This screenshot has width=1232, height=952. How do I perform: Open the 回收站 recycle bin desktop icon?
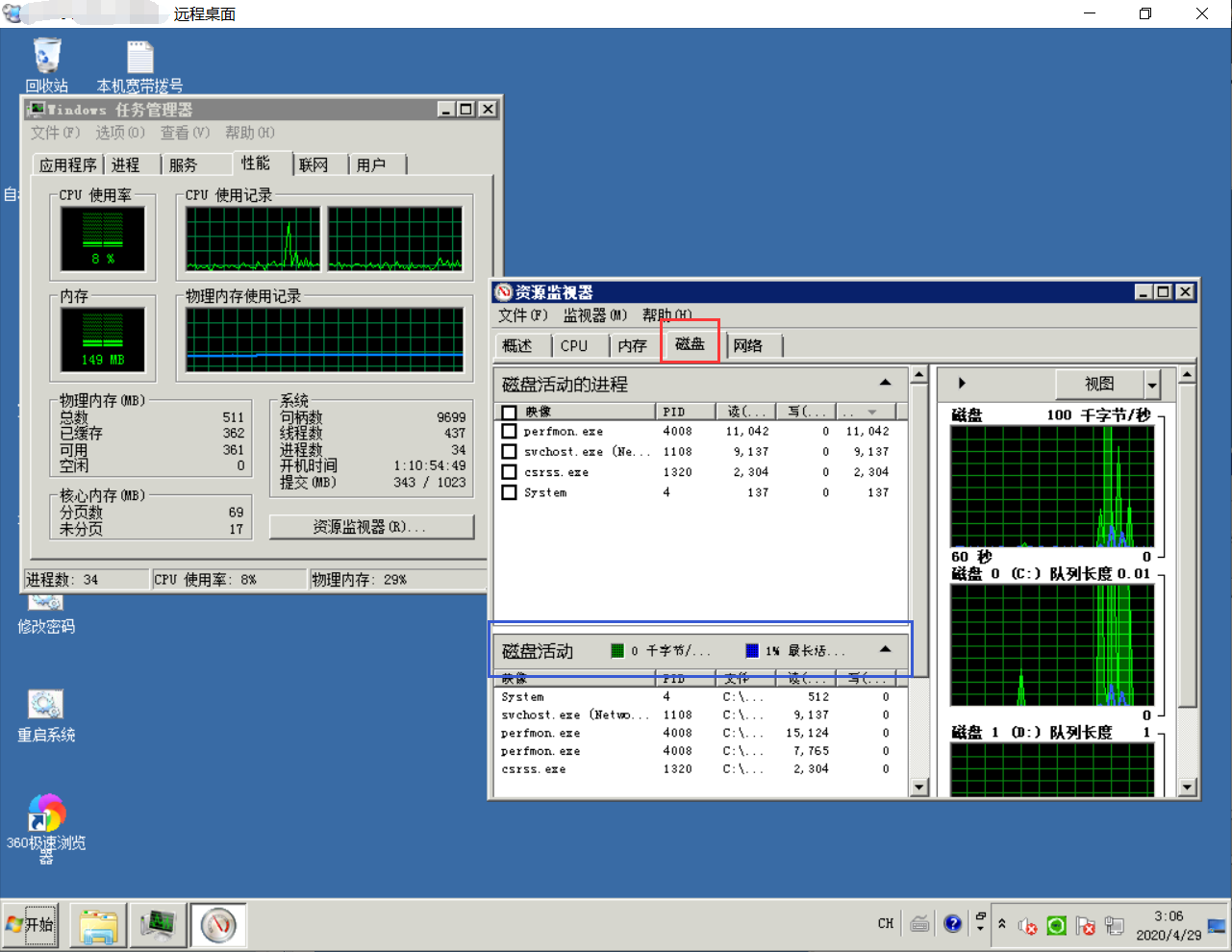47,65
